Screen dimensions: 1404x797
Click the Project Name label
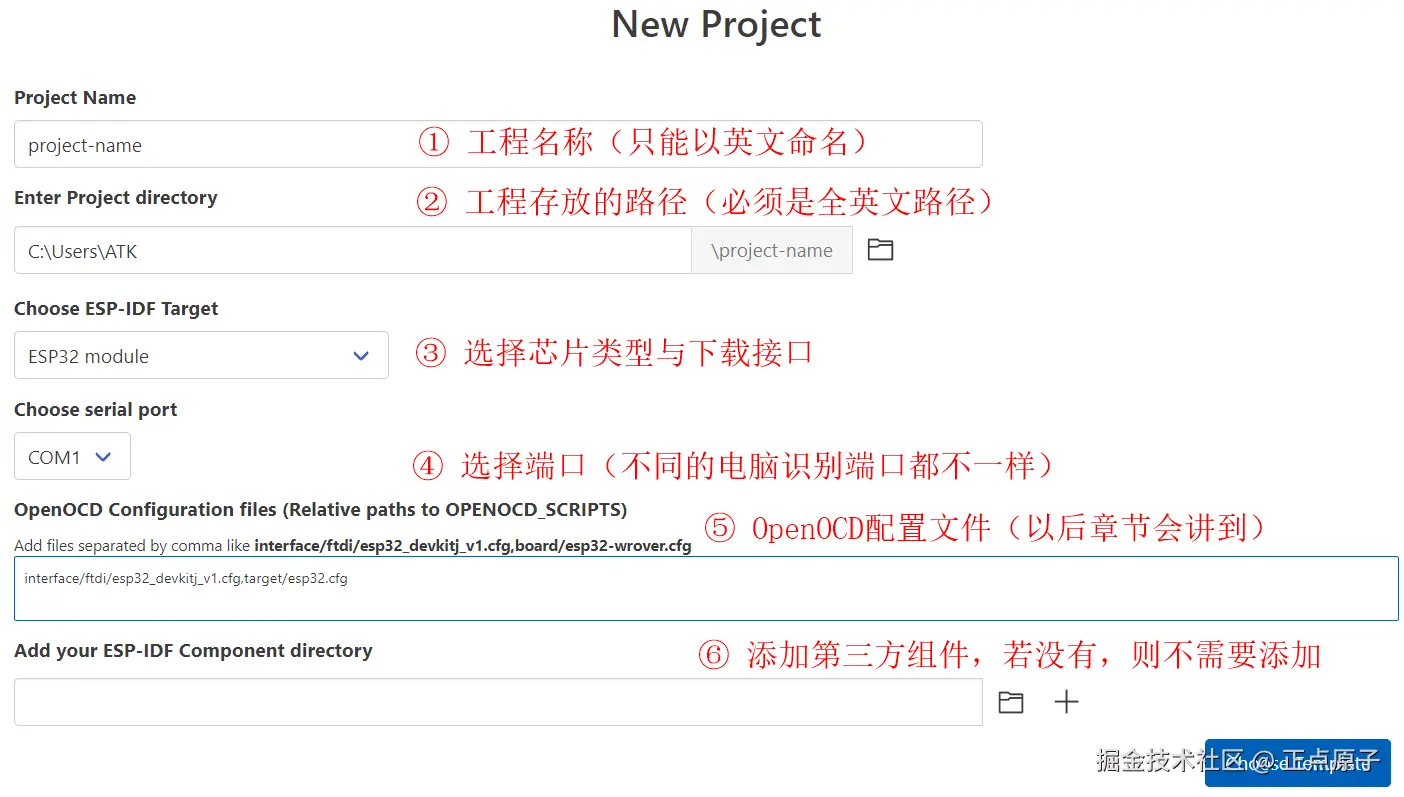[75, 98]
